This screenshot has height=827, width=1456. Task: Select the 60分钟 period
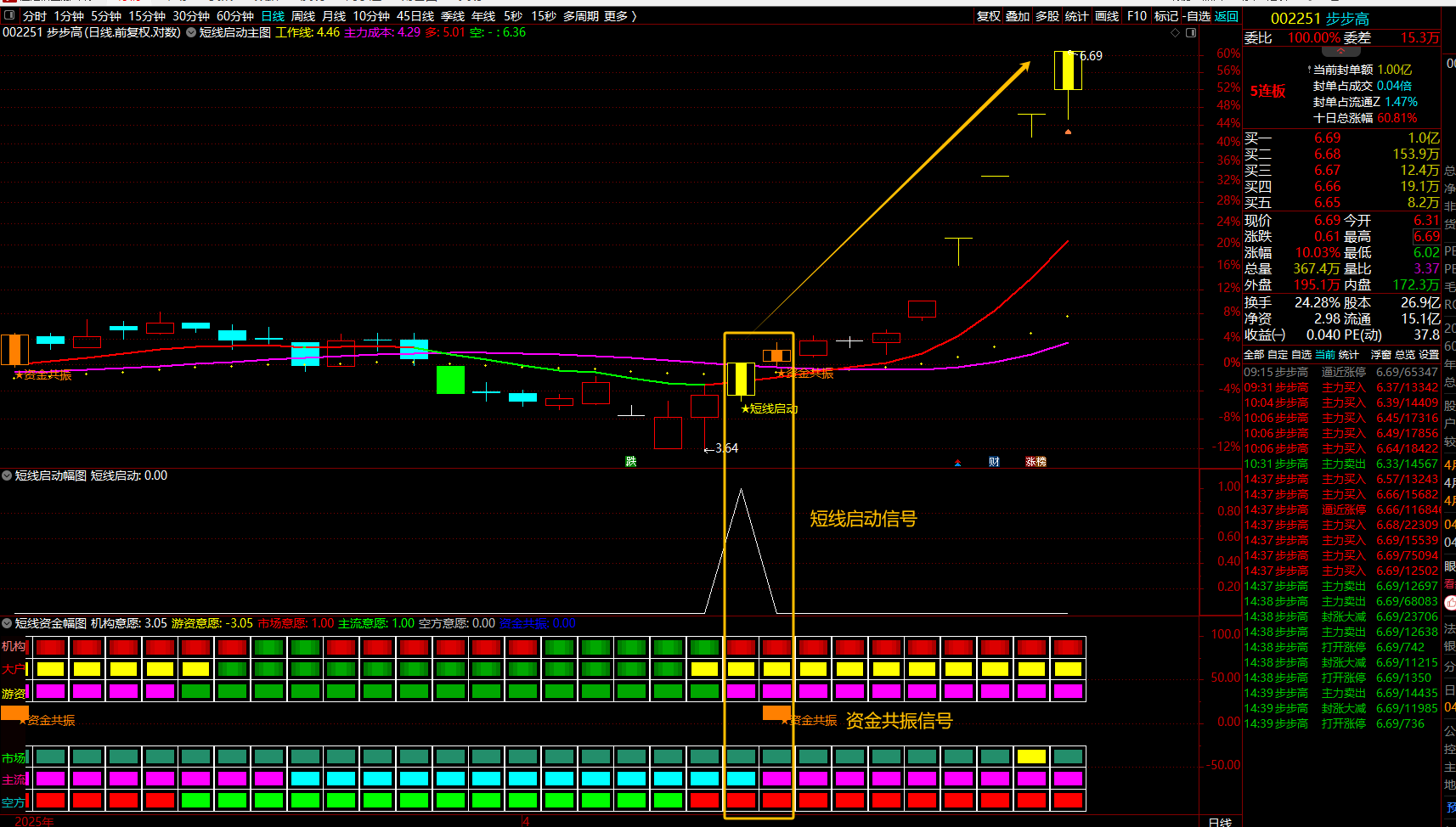tap(235, 16)
